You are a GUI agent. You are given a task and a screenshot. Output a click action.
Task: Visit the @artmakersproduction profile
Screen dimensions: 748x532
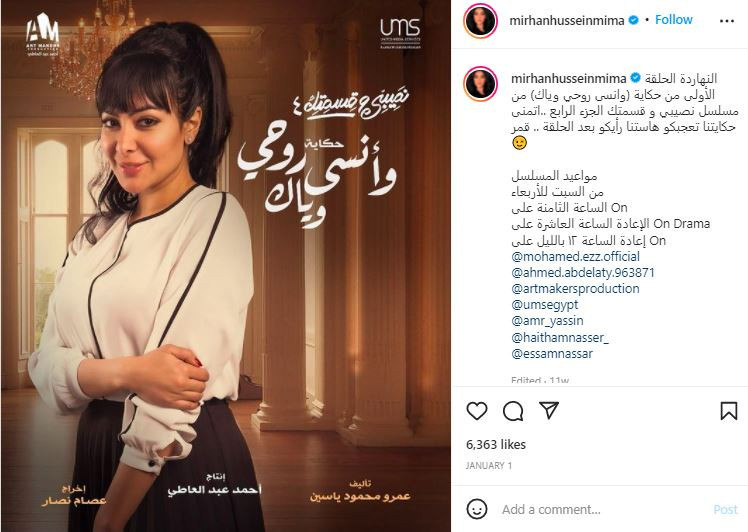coord(575,289)
